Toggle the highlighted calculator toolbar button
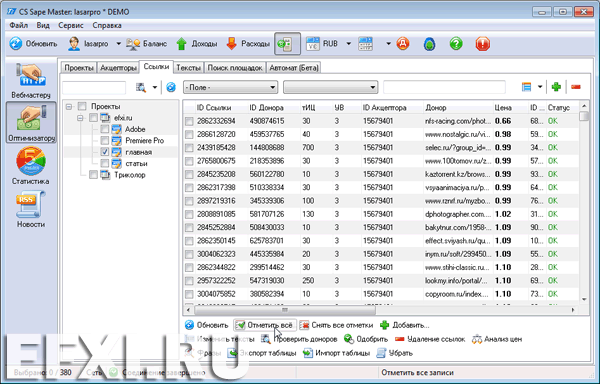Image resolution: width=600 pixels, height=384 pixels. coord(287,44)
